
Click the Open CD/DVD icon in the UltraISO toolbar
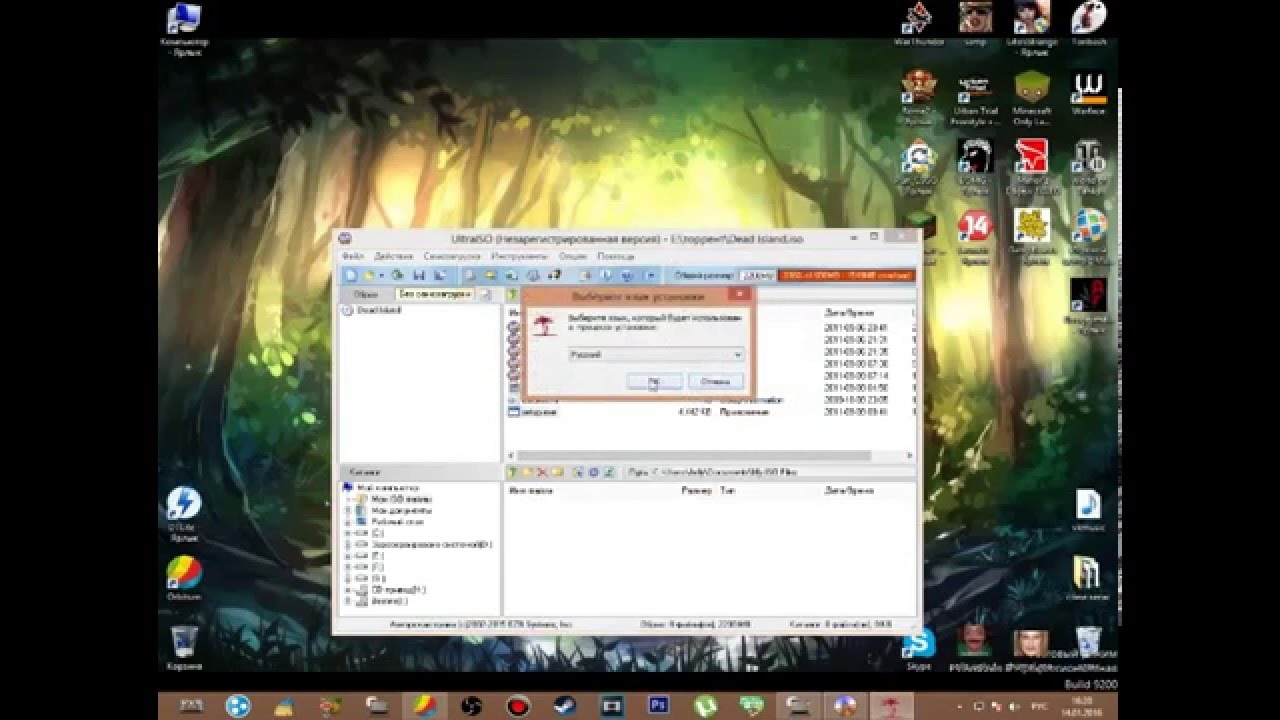point(397,275)
